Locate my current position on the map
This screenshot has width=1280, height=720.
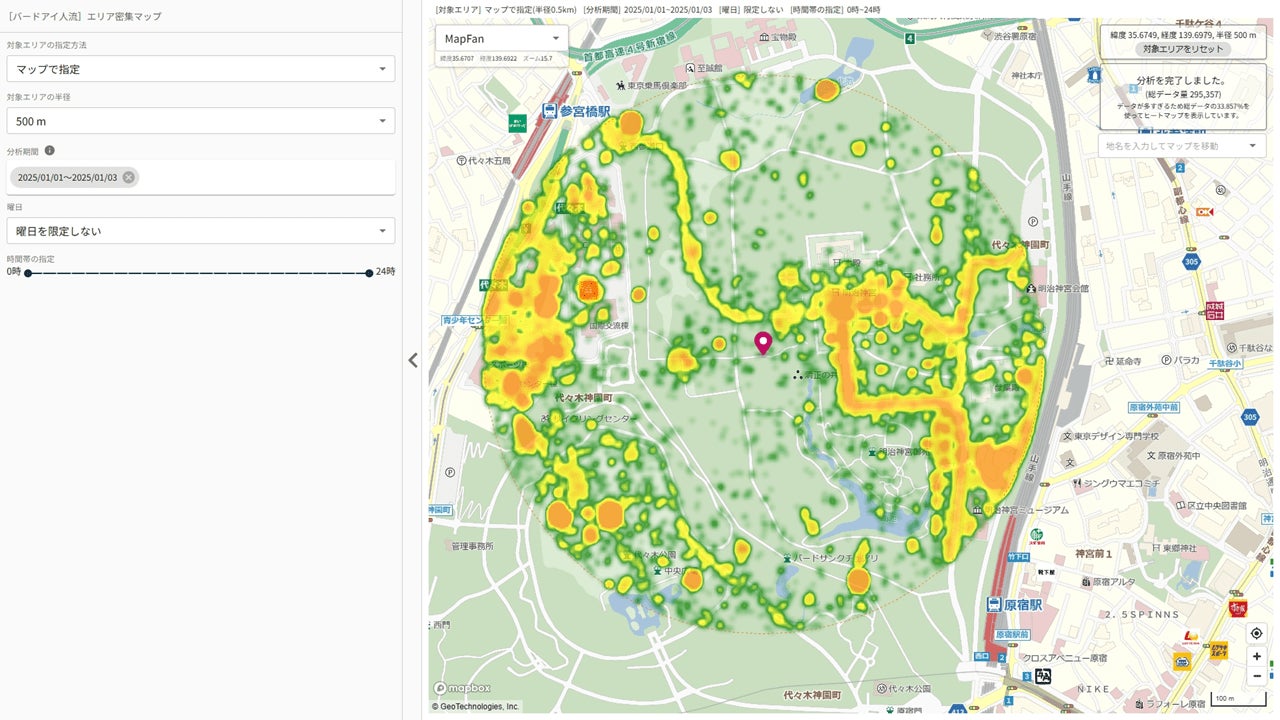pyautogui.click(x=1257, y=633)
